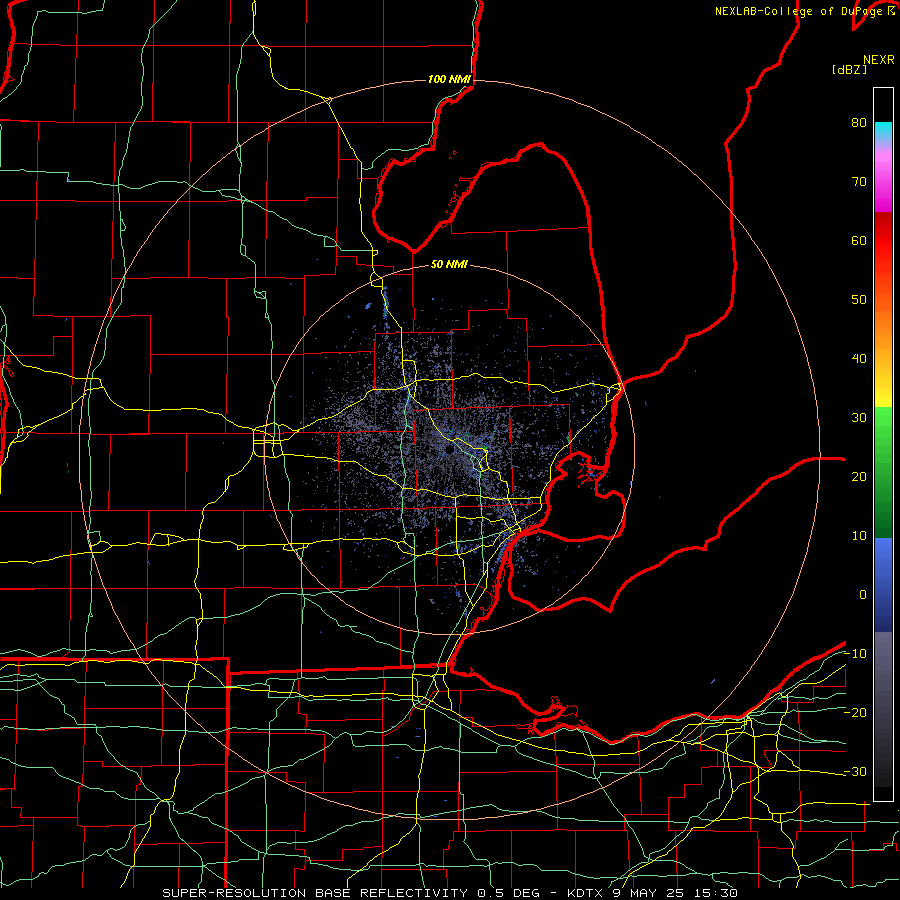Click the green section of the color bar
Viewport: 900px width, 900px height.
(883, 472)
